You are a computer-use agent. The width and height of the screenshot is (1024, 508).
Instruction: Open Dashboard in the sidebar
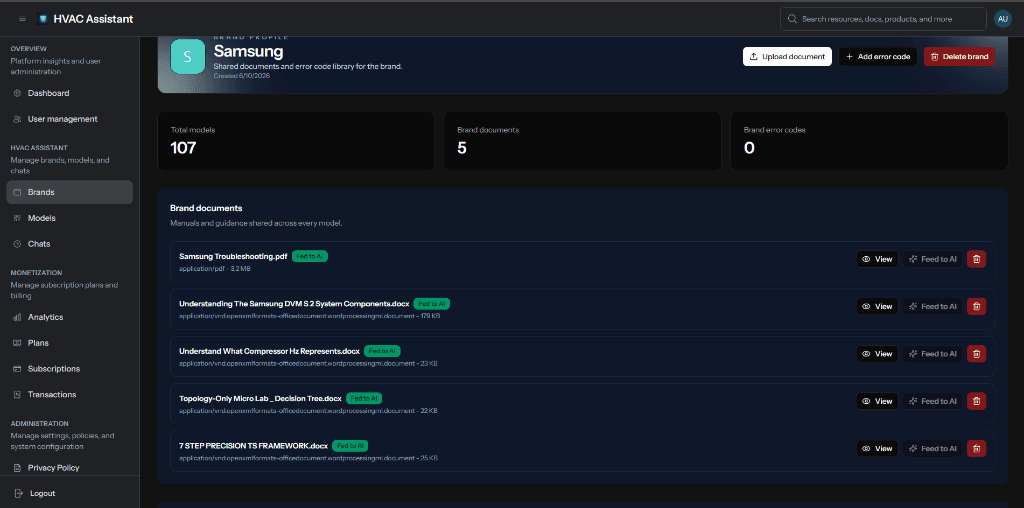70,93
